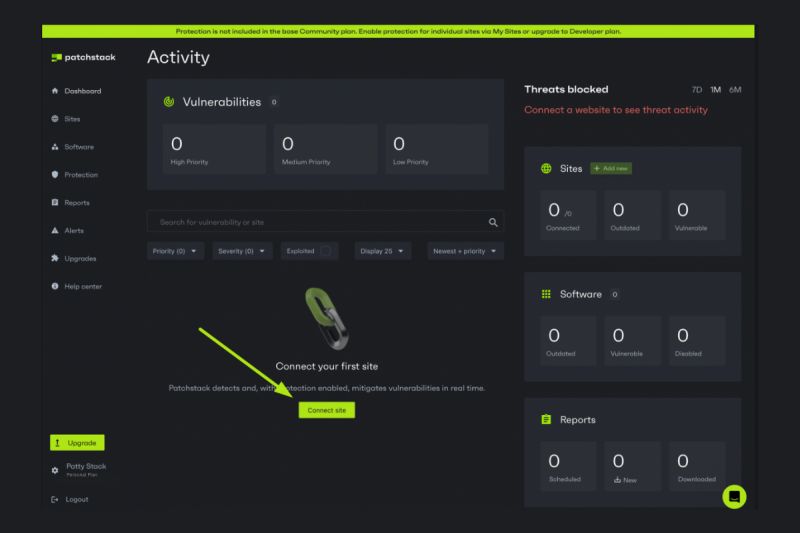Screen dimensions: 800x533
Task: Click the Alerts triangle icon
Action: tap(55, 231)
